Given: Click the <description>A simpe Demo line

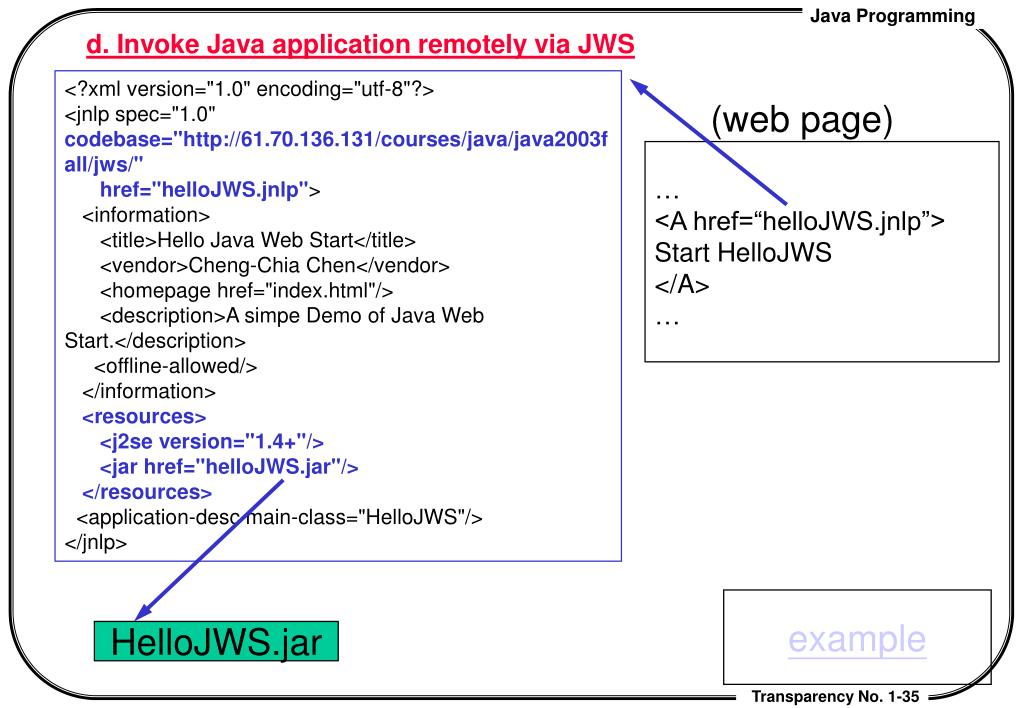Looking at the screenshot, I should pos(292,316).
